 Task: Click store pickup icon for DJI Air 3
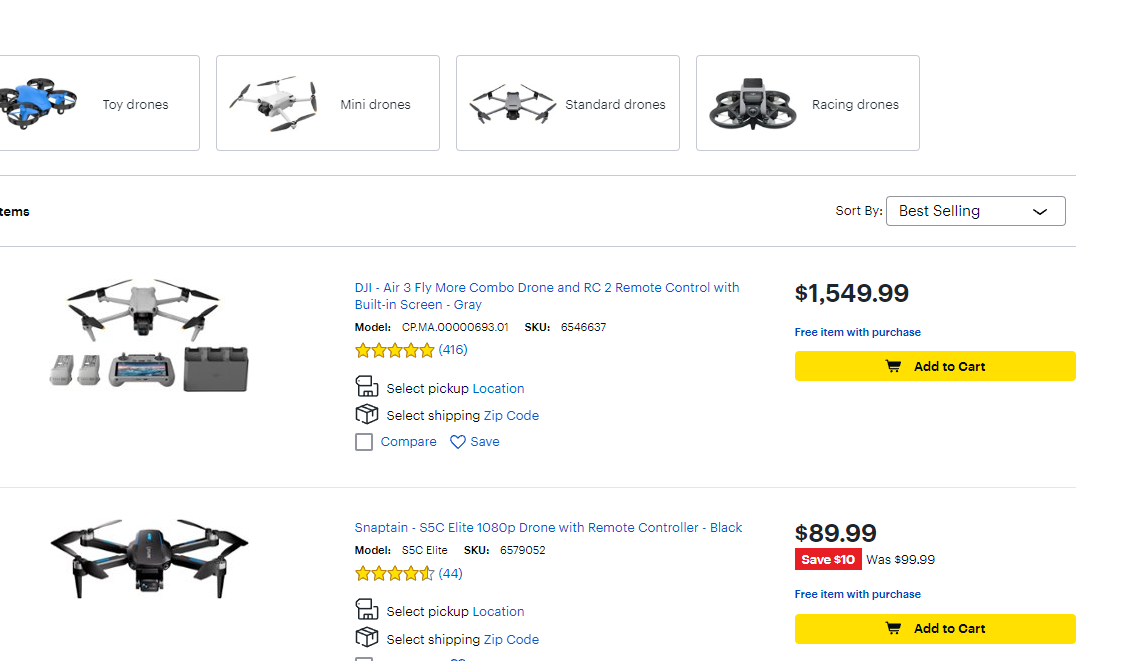pos(366,387)
